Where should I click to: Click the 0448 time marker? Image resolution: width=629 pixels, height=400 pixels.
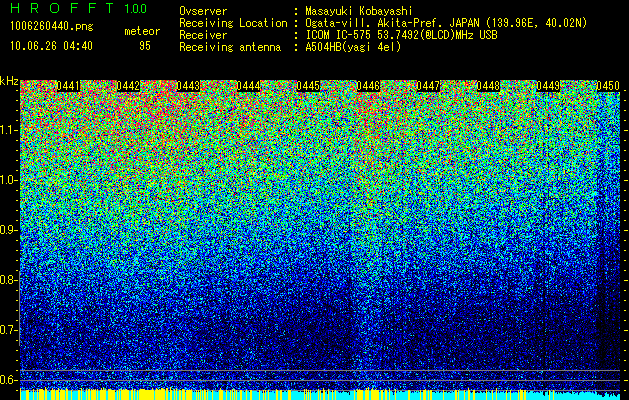coord(488,86)
